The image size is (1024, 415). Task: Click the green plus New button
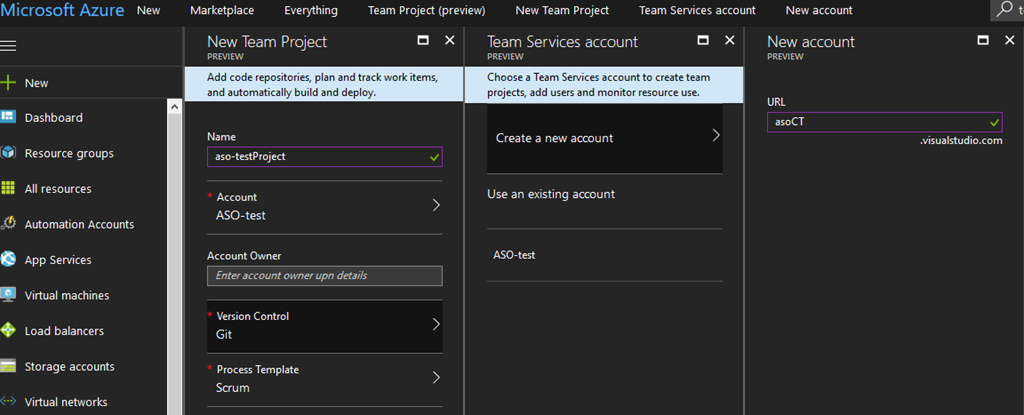coord(10,83)
